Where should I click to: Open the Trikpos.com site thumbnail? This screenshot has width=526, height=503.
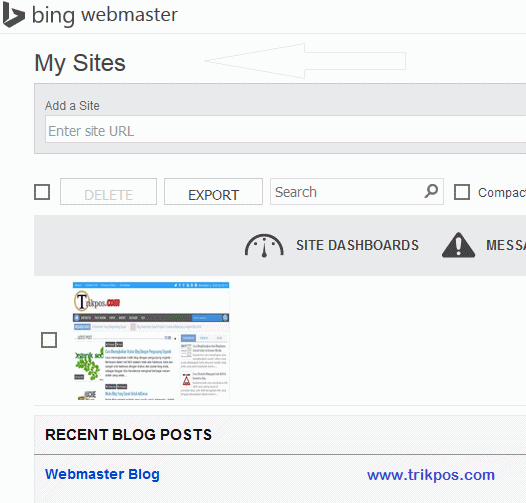pyautogui.click(x=151, y=341)
